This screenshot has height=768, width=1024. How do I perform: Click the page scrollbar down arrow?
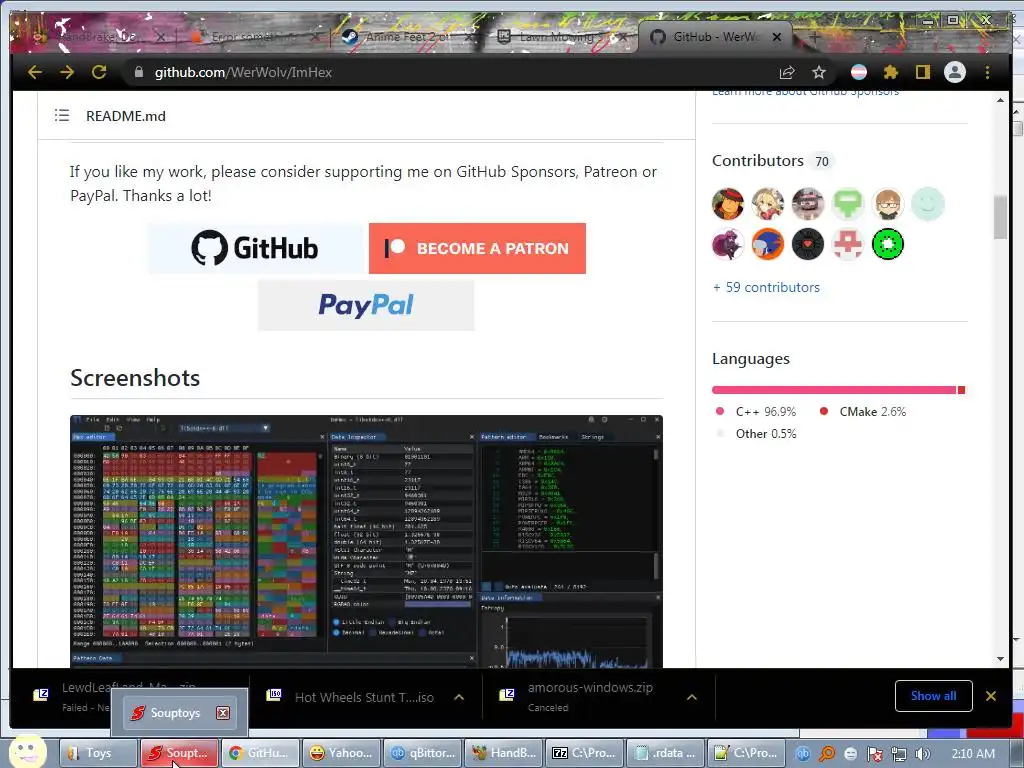(1000, 659)
